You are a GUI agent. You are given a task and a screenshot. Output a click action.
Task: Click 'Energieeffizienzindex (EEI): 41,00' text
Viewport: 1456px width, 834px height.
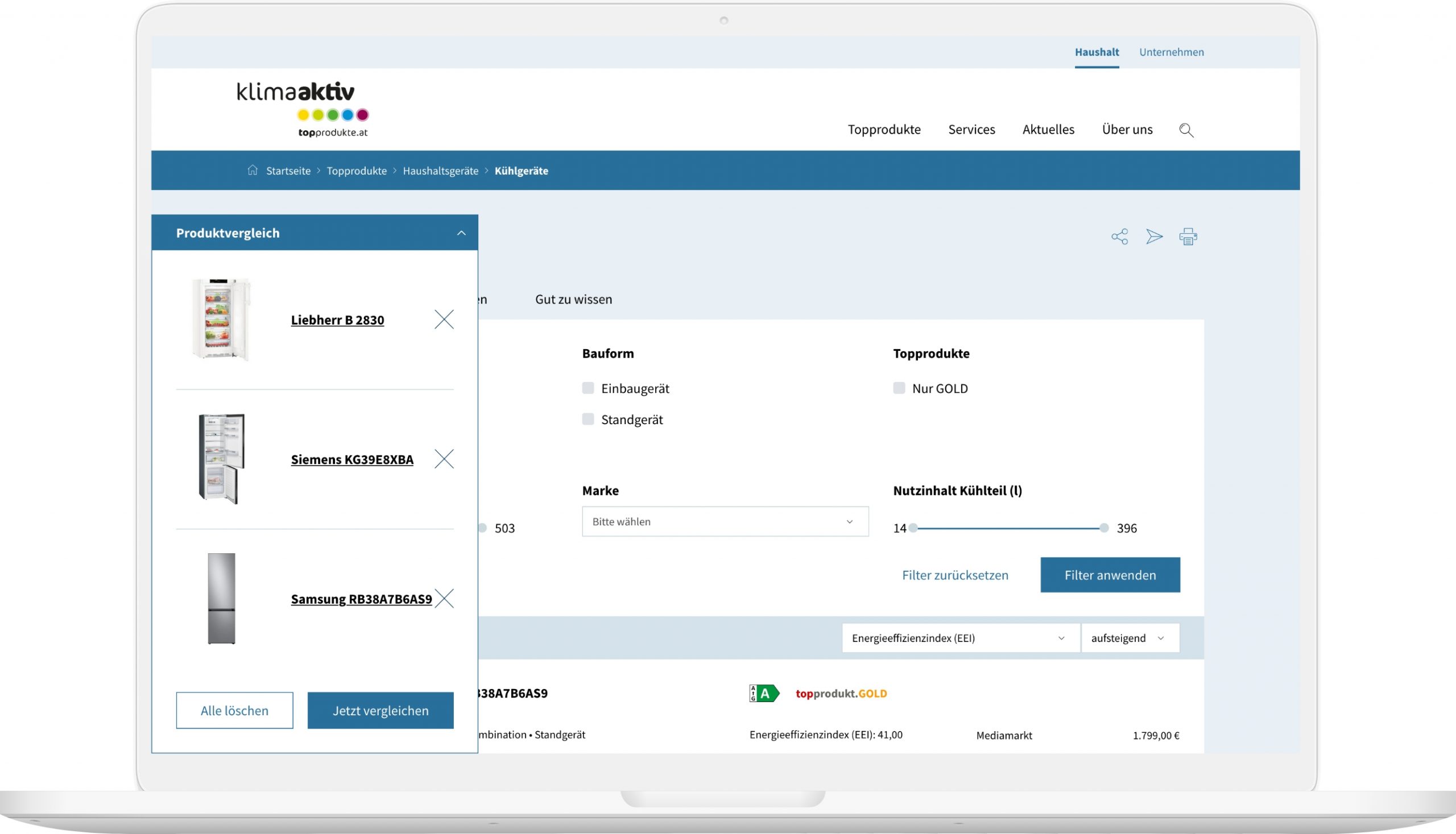[826, 735]
